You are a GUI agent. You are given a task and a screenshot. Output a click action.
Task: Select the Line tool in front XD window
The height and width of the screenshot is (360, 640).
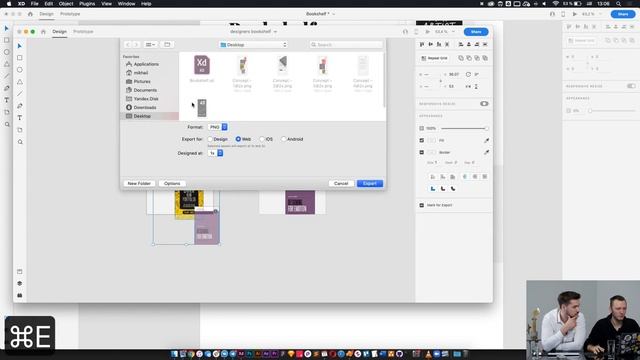(x=20, y=94)
